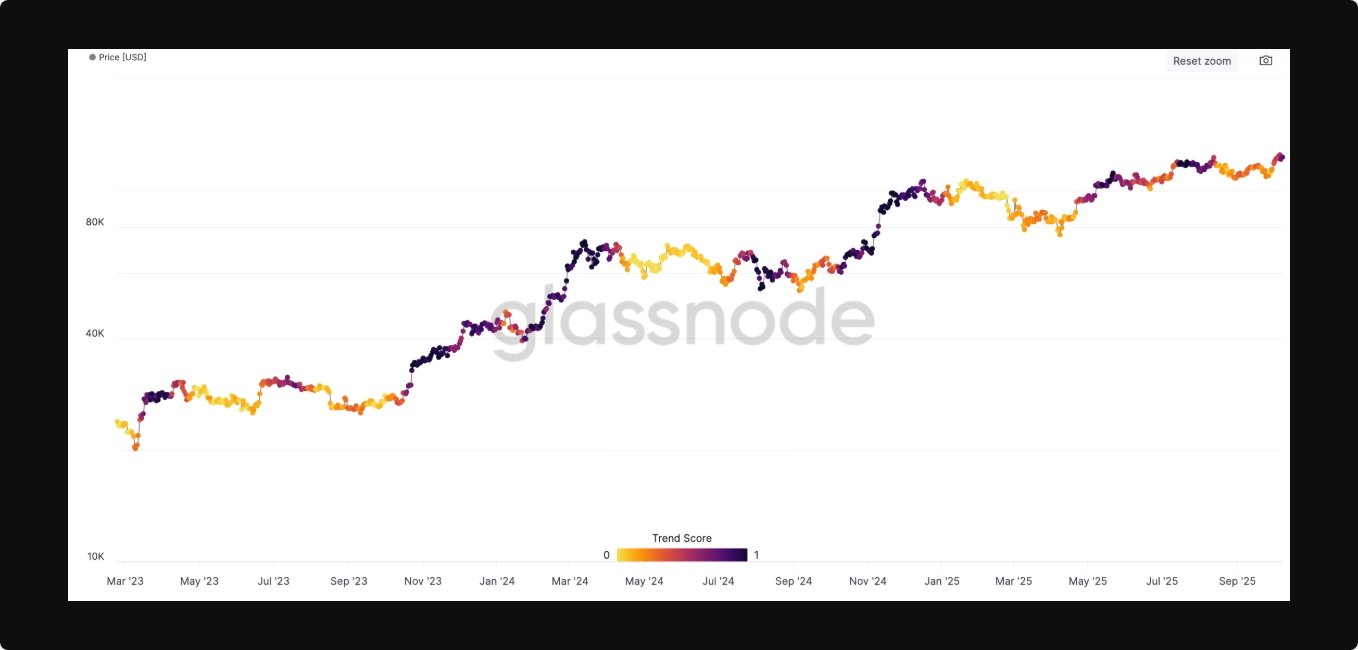Click the 40K price axis label
Image resolution: width=1358 pixels, height=650 pixels.
pos(95,333)
